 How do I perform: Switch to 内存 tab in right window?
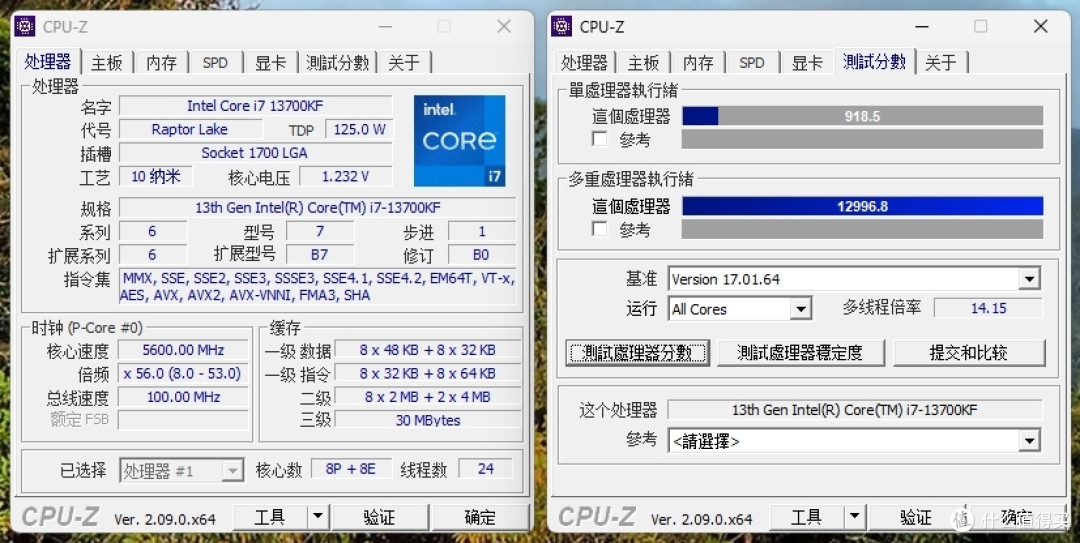point(698,63)
